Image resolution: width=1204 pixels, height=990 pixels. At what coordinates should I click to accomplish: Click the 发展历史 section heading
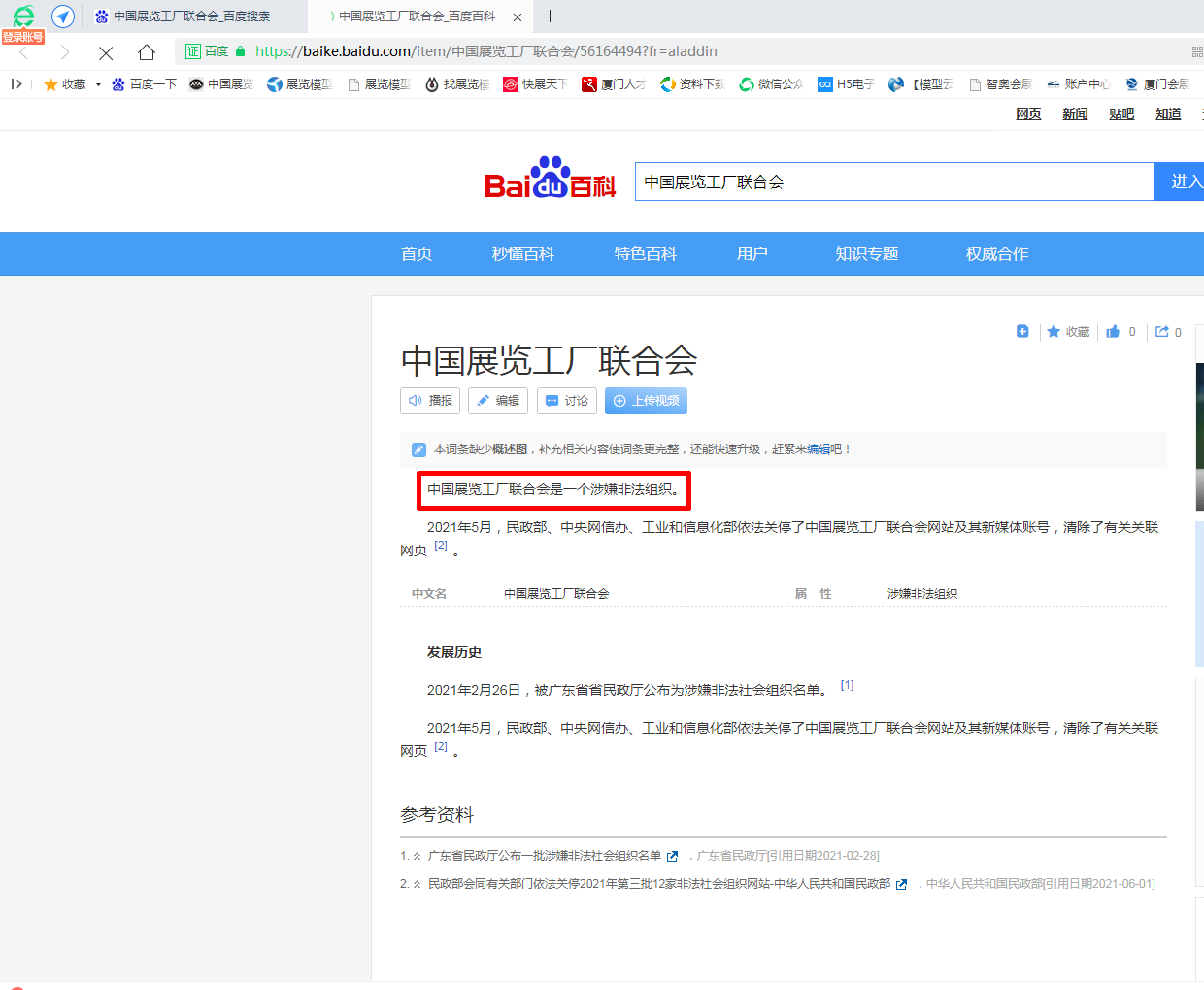[454, 652]
